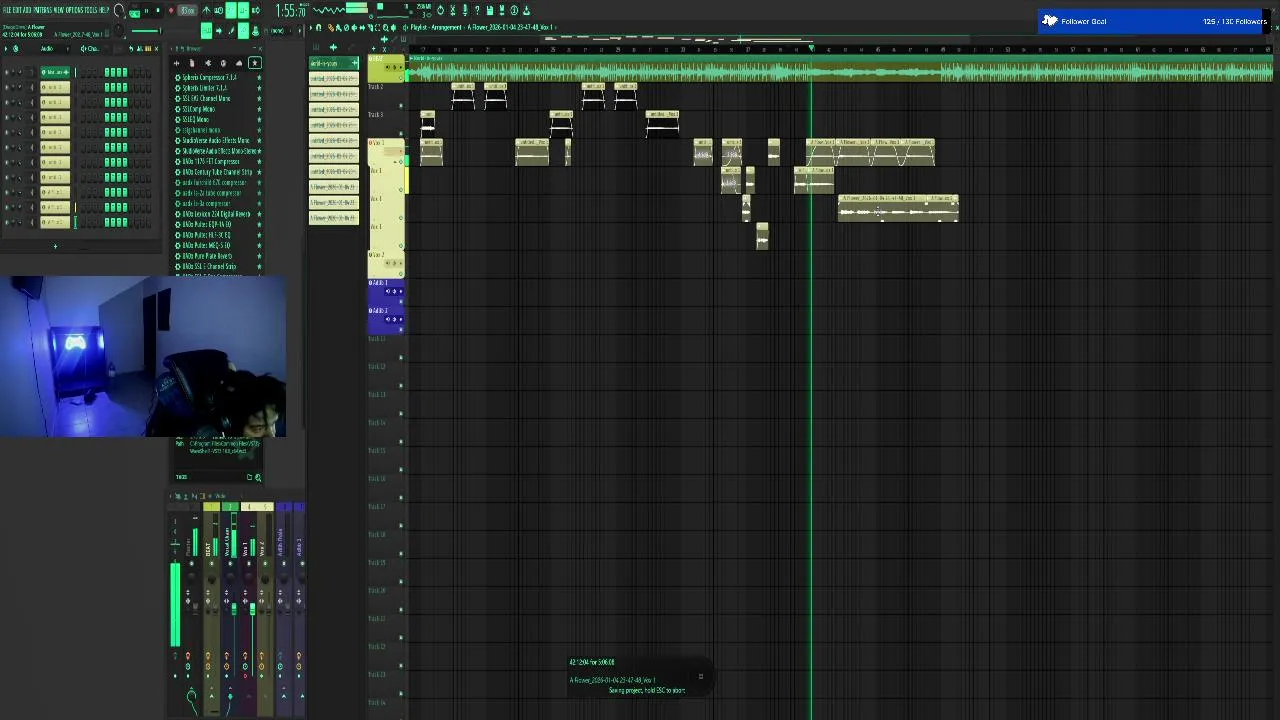Toggle the mute dot on playlist Track 2
This screenshot has height=720, width=1280.
tap(401, 106)
